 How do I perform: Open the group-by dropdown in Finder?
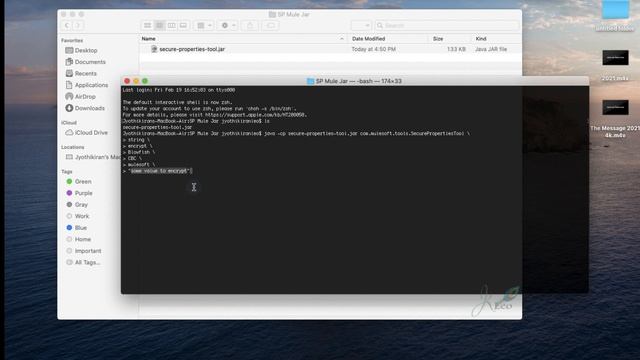tap(204, 25)
